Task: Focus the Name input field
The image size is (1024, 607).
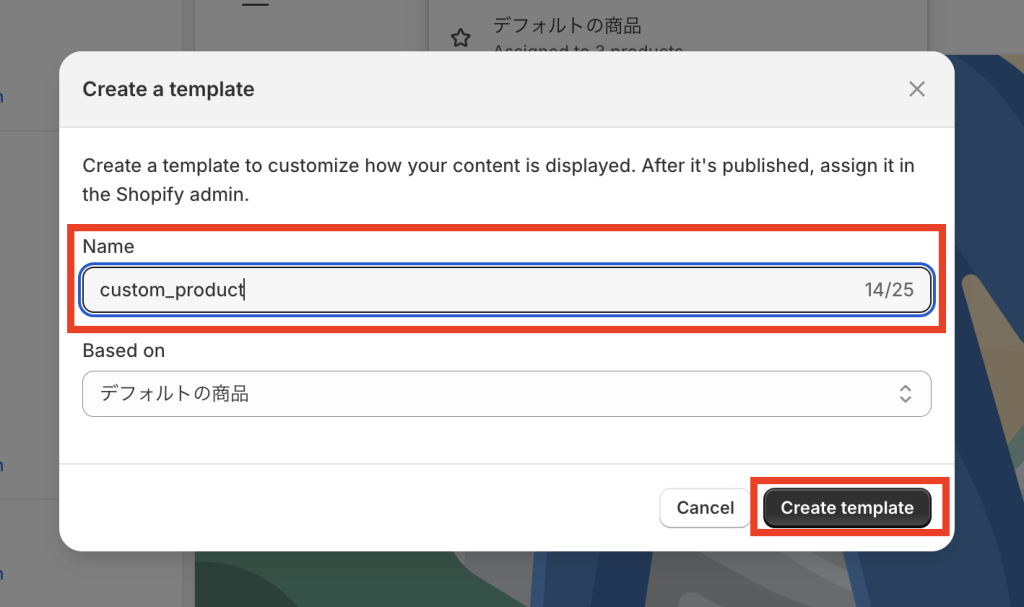Action: (x=506, y=290)
